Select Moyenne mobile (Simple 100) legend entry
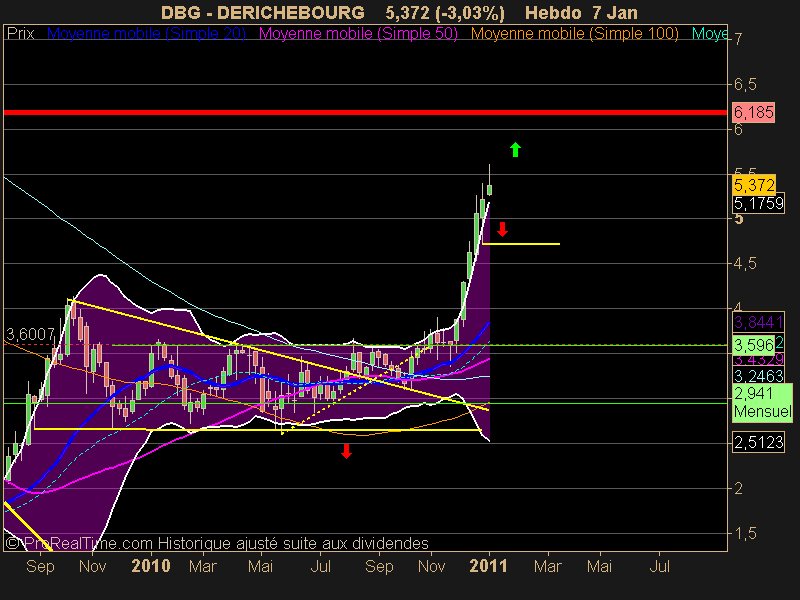 pos(574,34)
